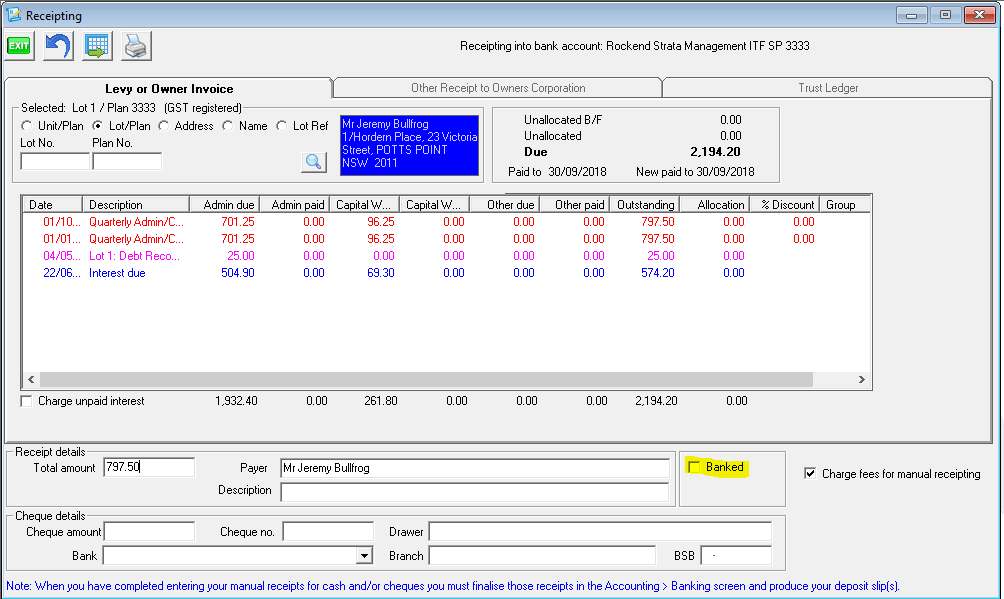Click the magnifying glass search icon
Screen dimensions: 1004x599
(x=314, y=161)
